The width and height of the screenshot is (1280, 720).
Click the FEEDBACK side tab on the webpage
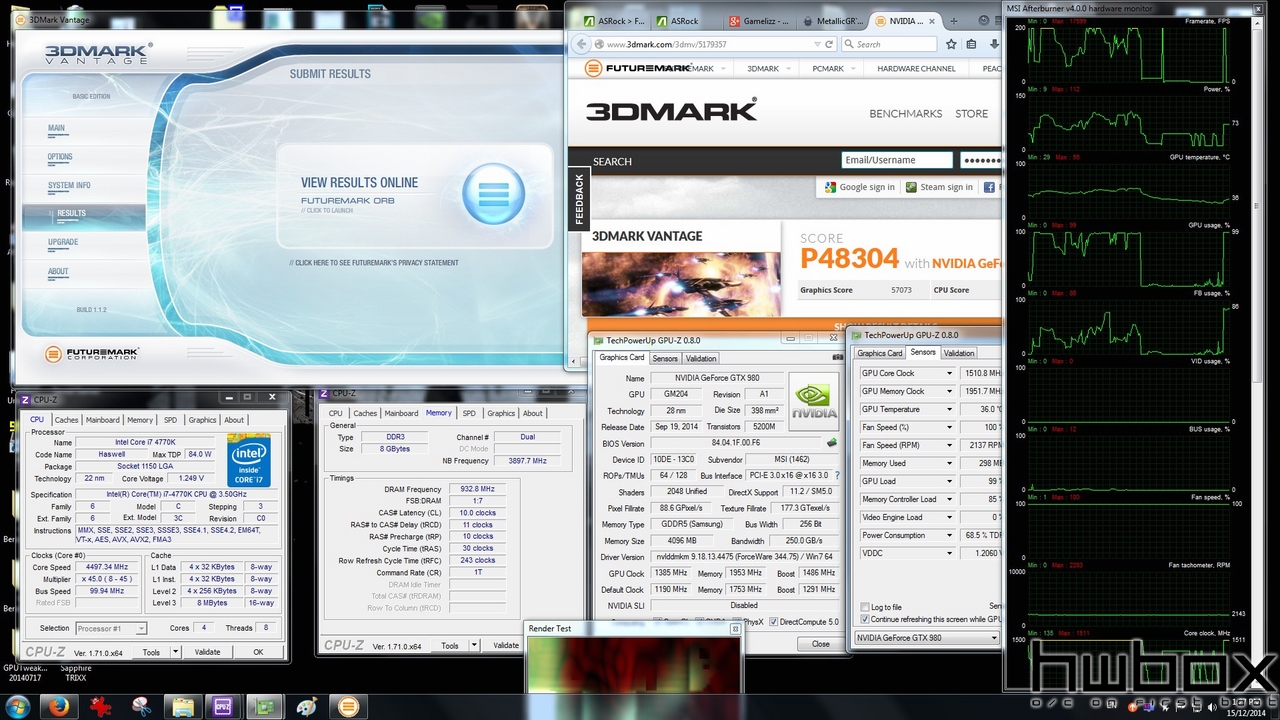(579, 199)
